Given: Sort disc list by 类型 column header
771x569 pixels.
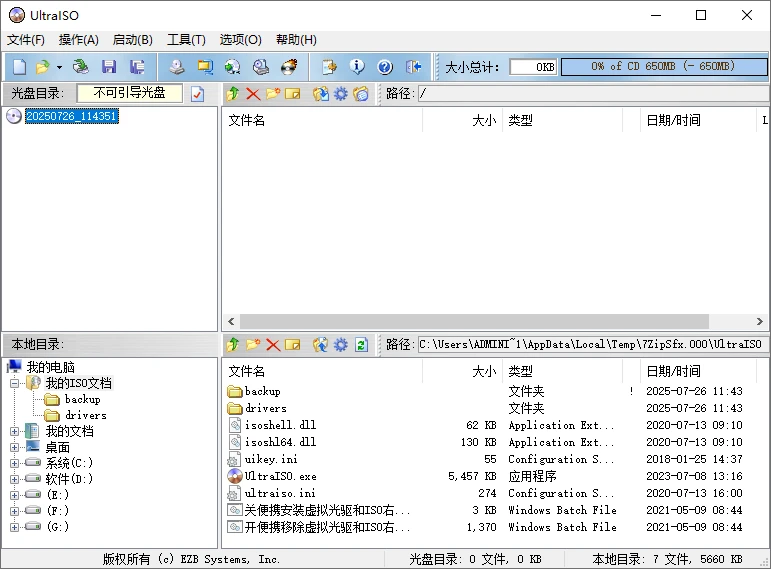Looking at the screenshot, I should pos(562,120).
